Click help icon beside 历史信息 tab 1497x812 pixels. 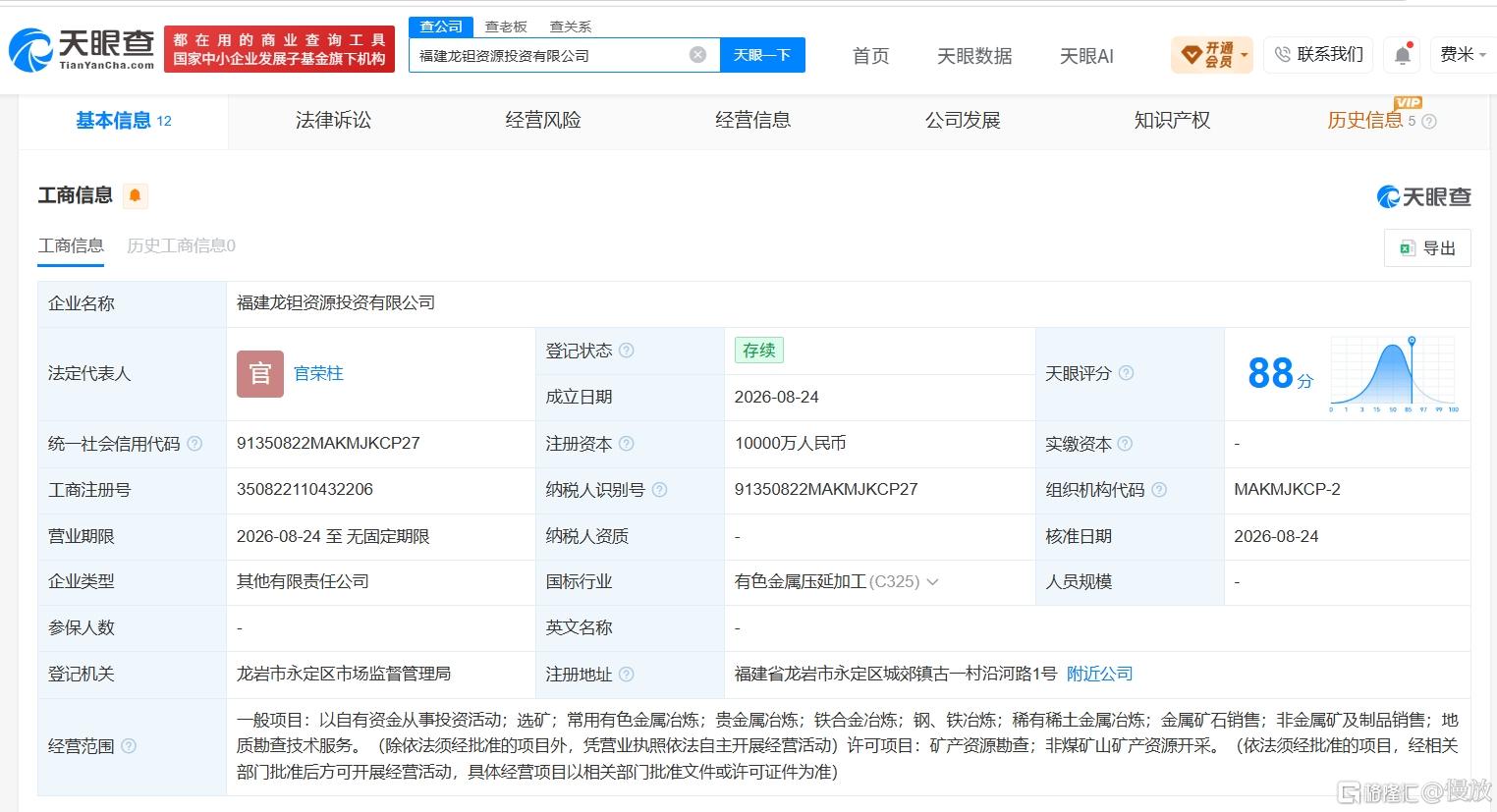click(x=1429, y=122)
